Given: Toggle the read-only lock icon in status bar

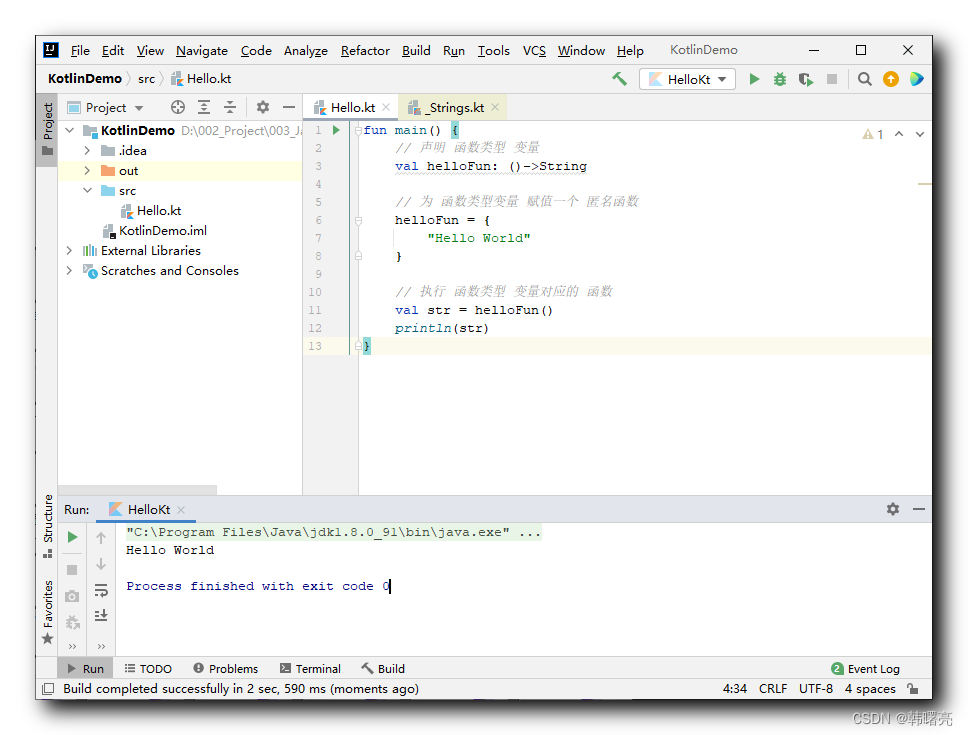Looking at the screenshot, I should (912, 689).
